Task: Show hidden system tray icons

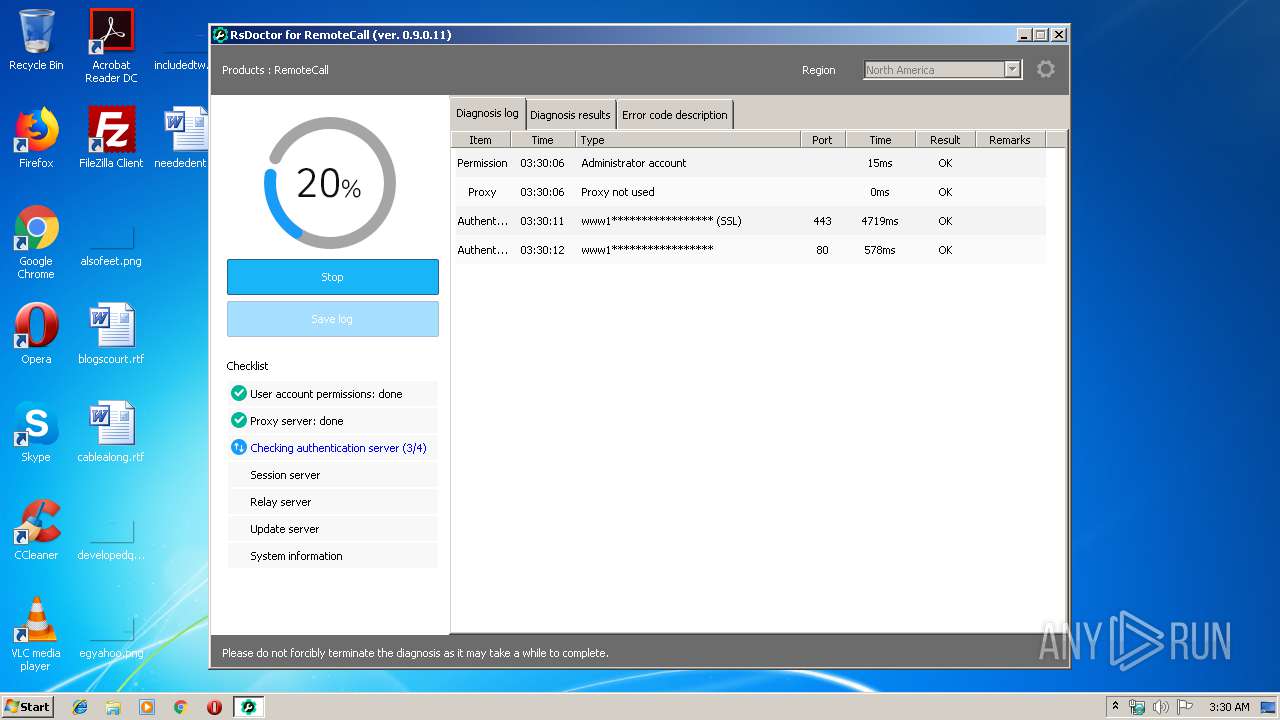Action: click(x=1116, y=706)
